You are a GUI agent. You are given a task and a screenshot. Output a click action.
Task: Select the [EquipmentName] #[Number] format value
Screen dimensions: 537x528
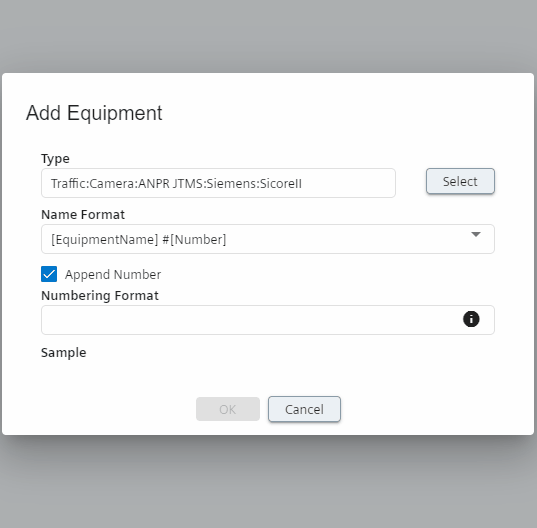(x=139, y=240)
